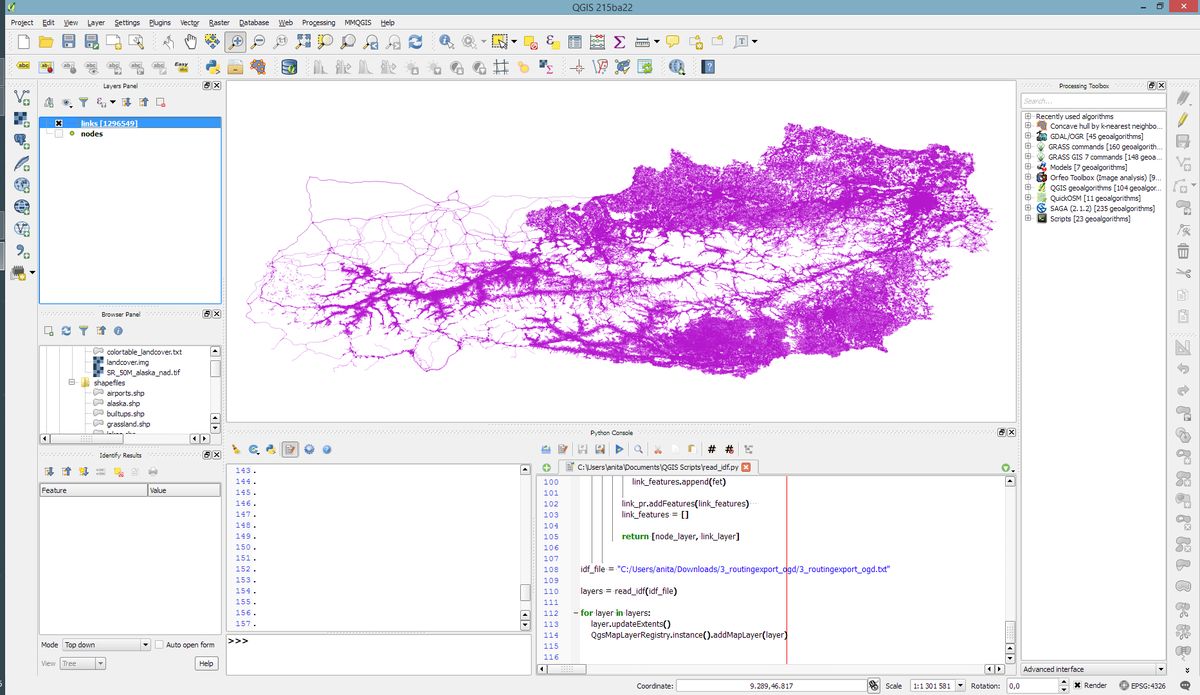Screen dimensions: 1200x695
Task: Click the Identify Features tool
Action: [x=446, y=42]
